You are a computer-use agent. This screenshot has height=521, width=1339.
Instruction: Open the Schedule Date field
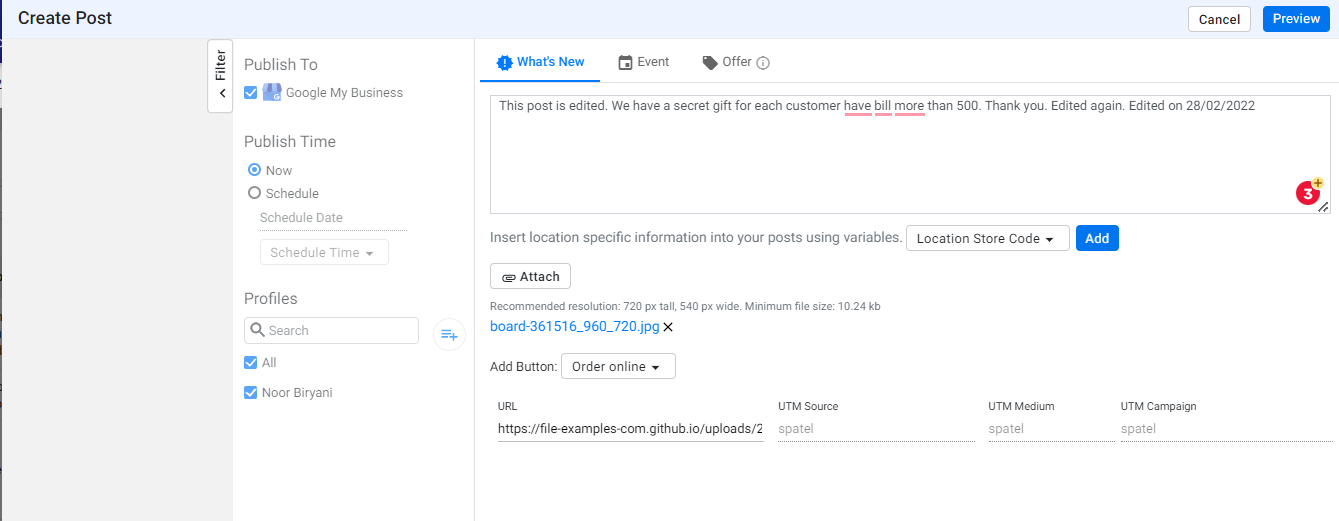click(332, 218)
